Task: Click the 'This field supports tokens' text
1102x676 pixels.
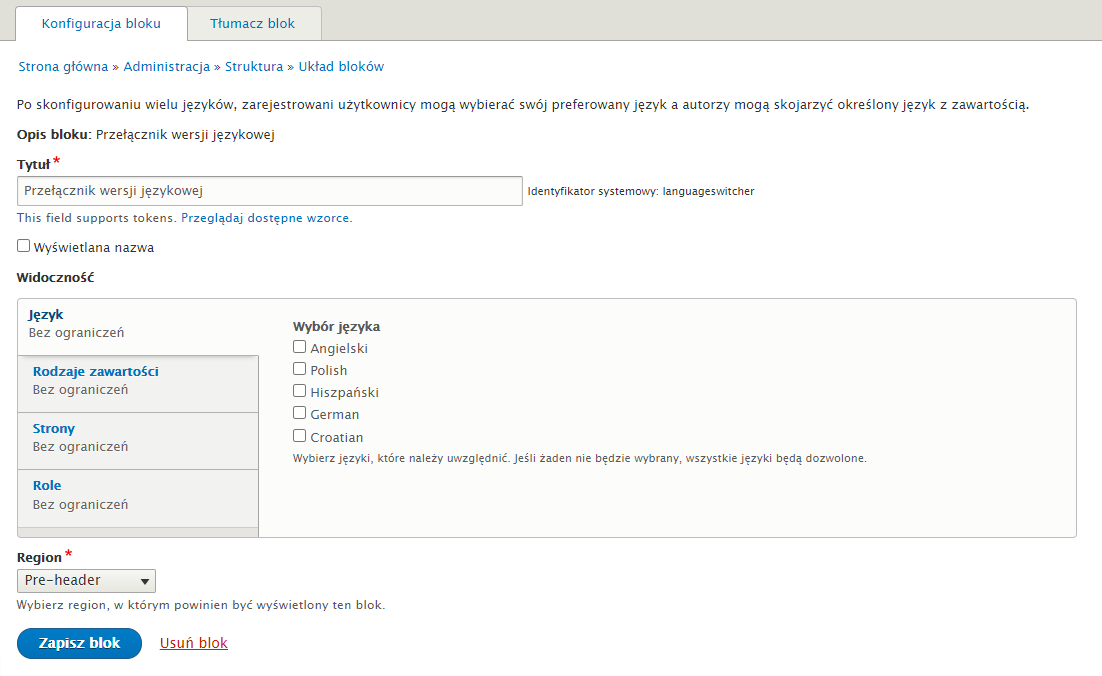Action: coord(96,218)
